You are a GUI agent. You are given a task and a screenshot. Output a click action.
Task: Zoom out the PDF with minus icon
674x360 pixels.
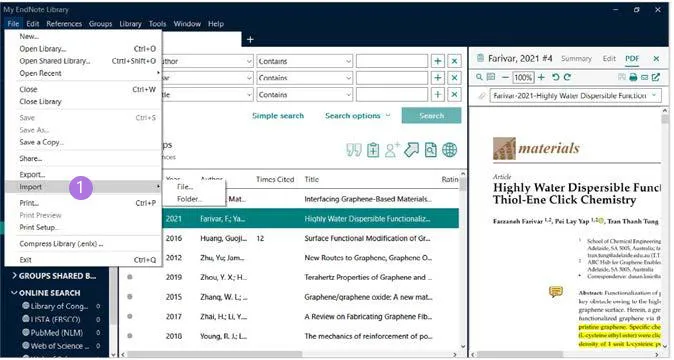tap(505, 77)
